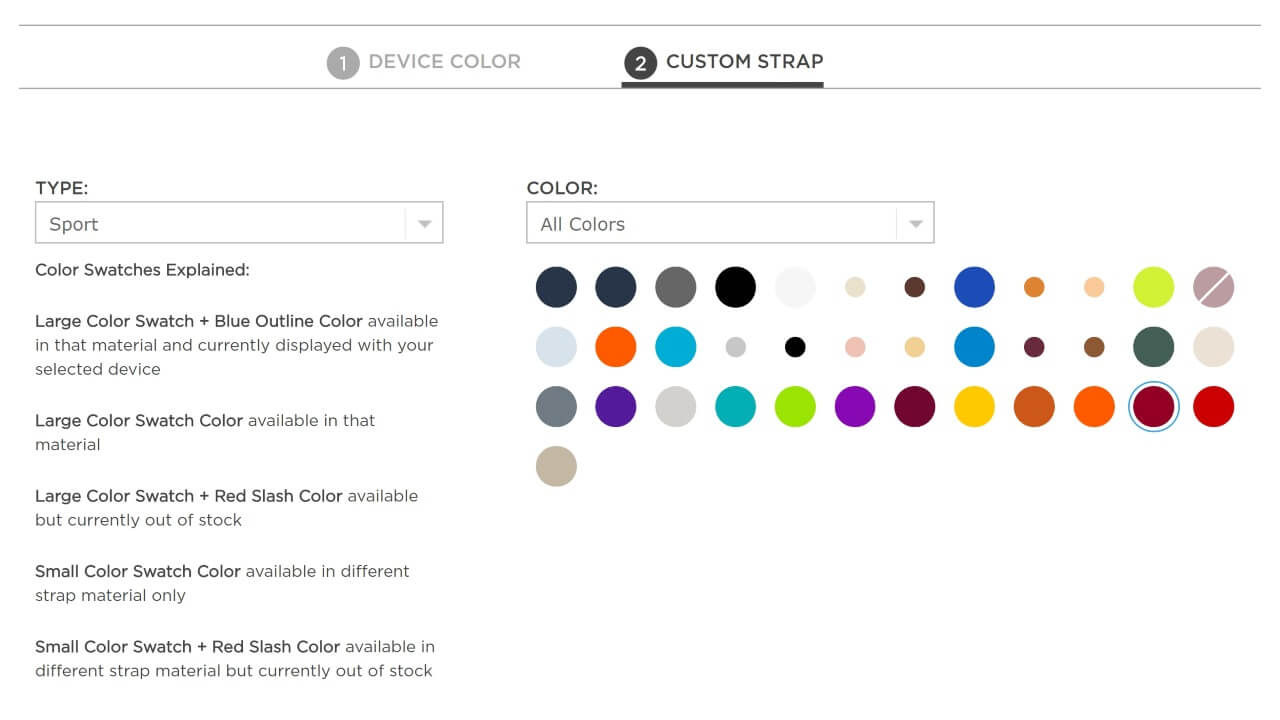Select the yellow-lime swatch in the first row
Viewport: 1280px width, 720px height.
pos(1153,287)
